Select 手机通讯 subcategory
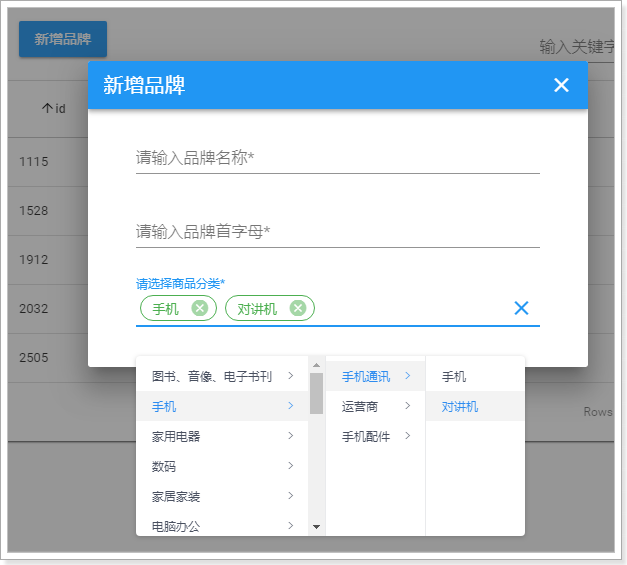Screen dimensions: 627x565 tap(375, 377)
